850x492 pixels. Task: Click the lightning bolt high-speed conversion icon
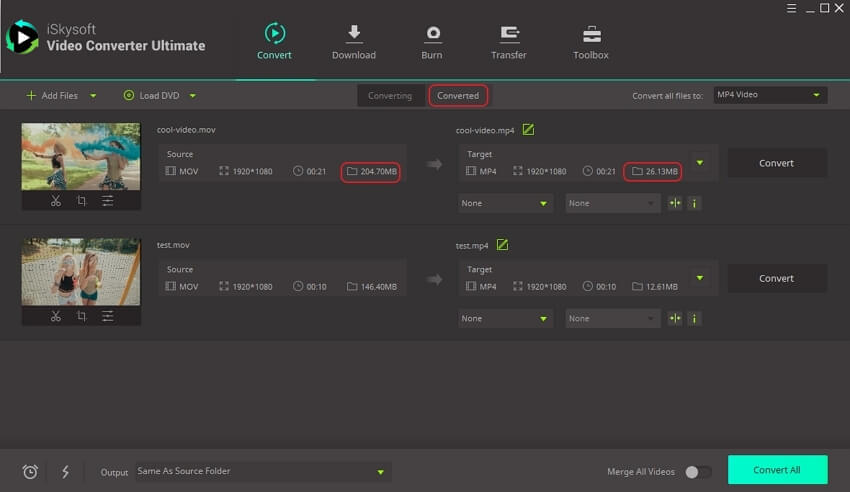[x=65, y=471]
